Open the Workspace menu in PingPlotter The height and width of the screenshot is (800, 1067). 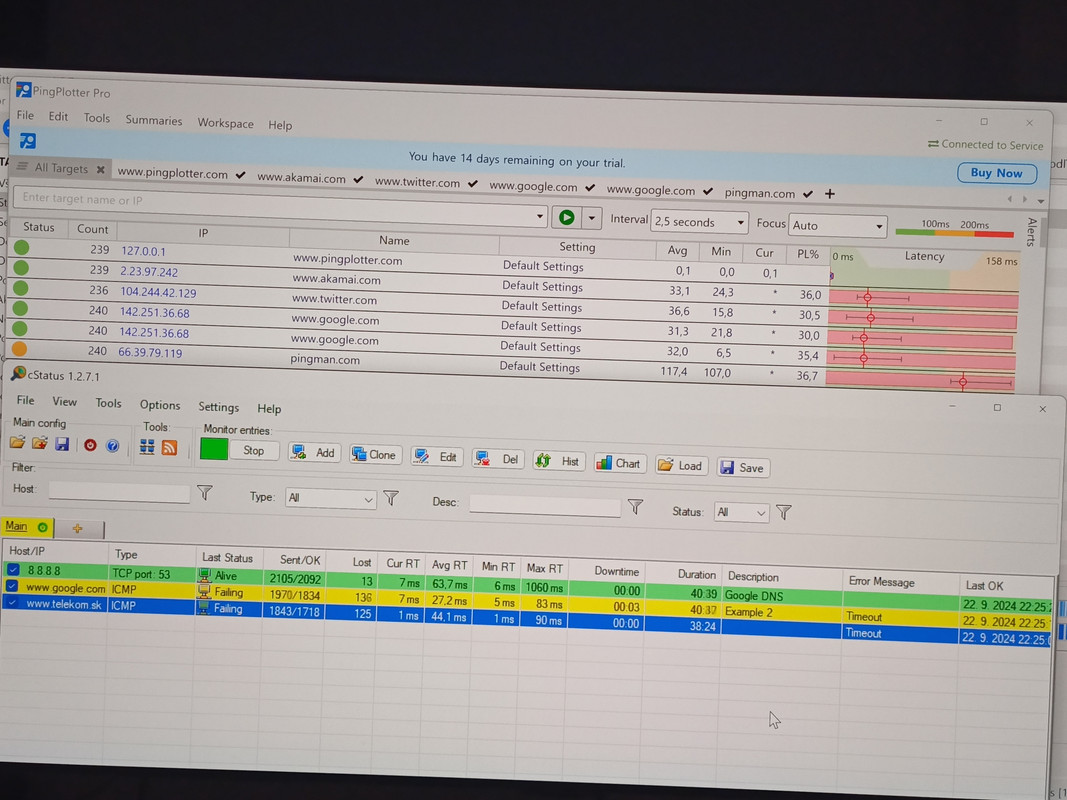(225, 123)
